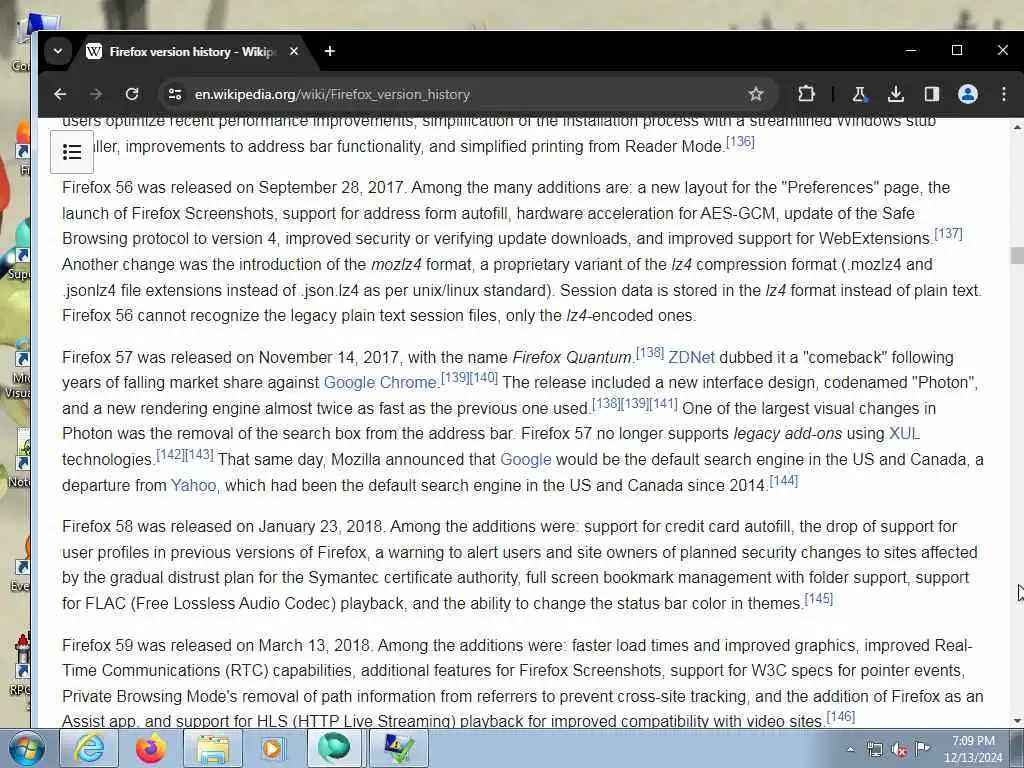1024x768 pixels.
Task: Expand the tab search dropdown
Action: coord(57,51)
